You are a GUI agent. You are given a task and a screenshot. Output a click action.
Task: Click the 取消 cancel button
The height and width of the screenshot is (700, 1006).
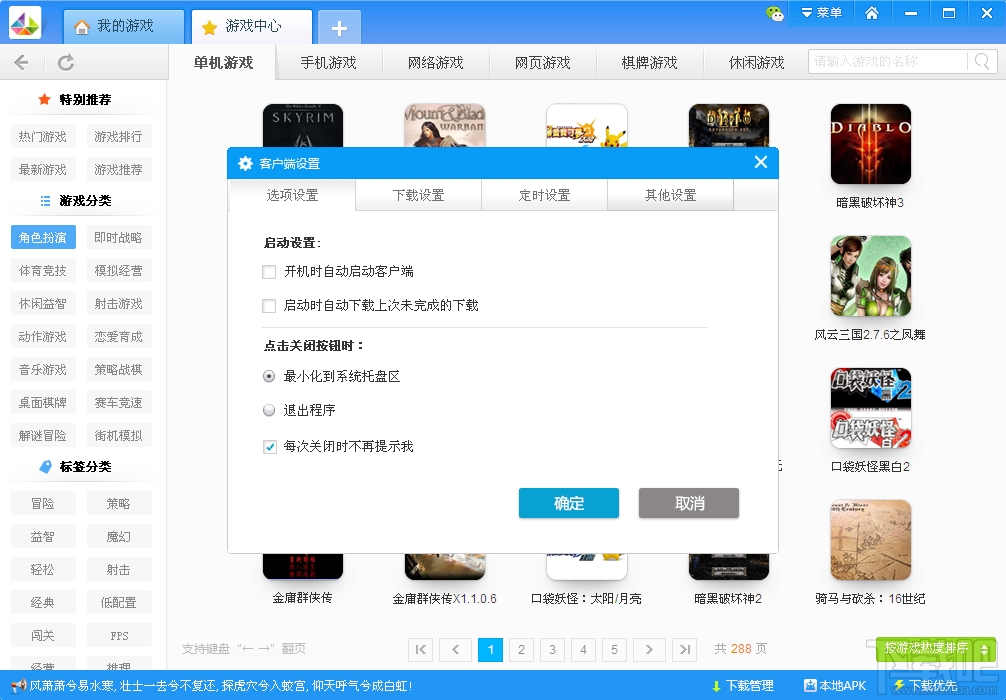point(687,504)
